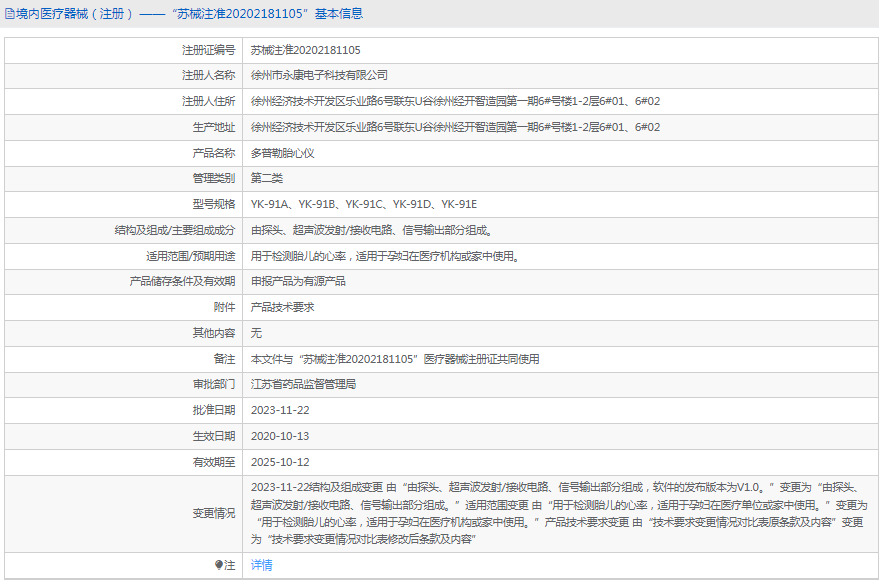Select product name 多普勒胎心仪
879x587 pixels.
tap(282, 154)
